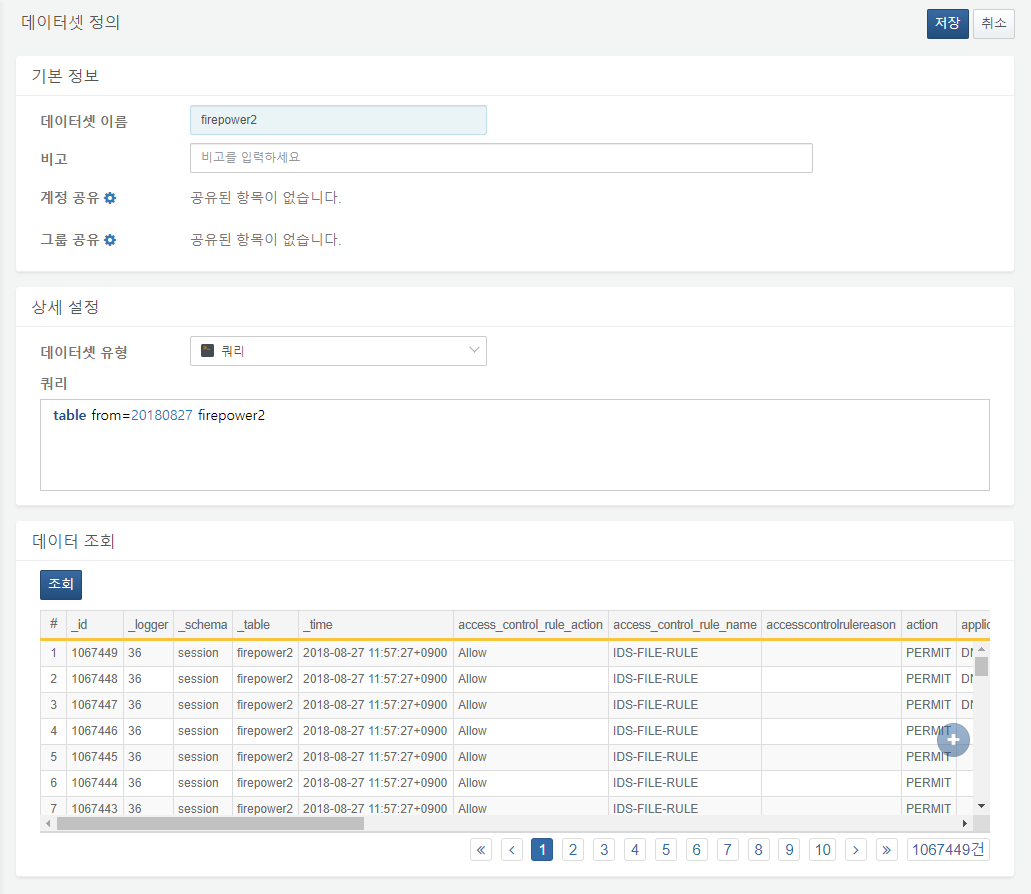
Task: Click the 1067449건 total count label
Action: pos(947,850)
